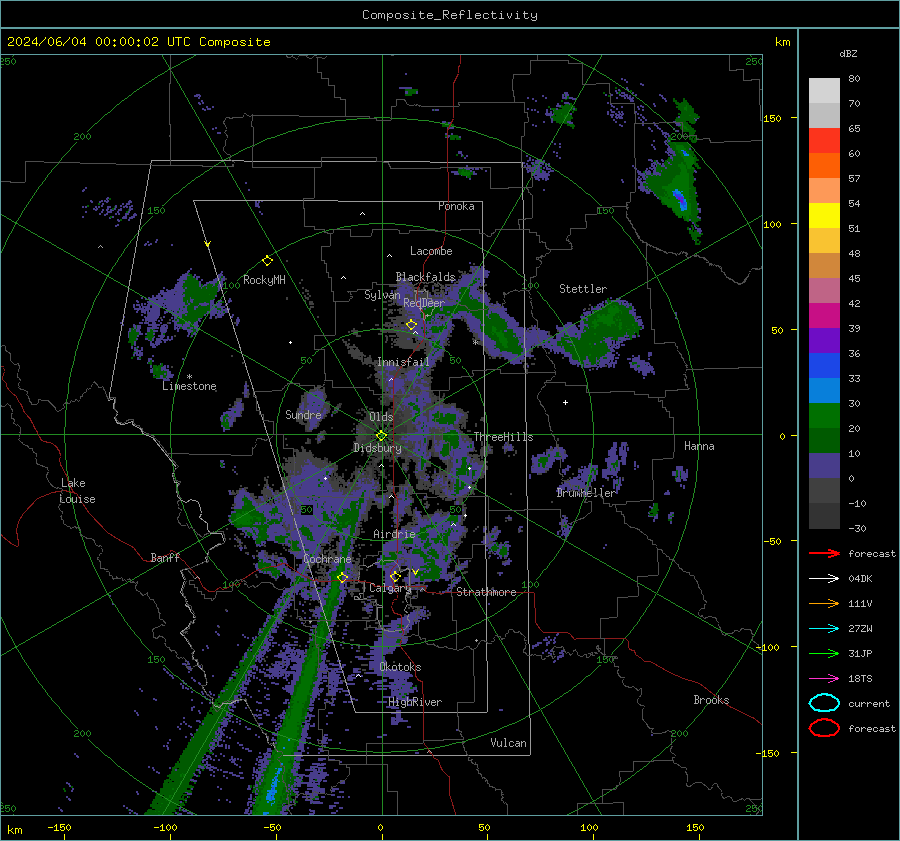900x841 pixels.
Task: Click the Hanna city label
Action: click(x=699, y=446)
